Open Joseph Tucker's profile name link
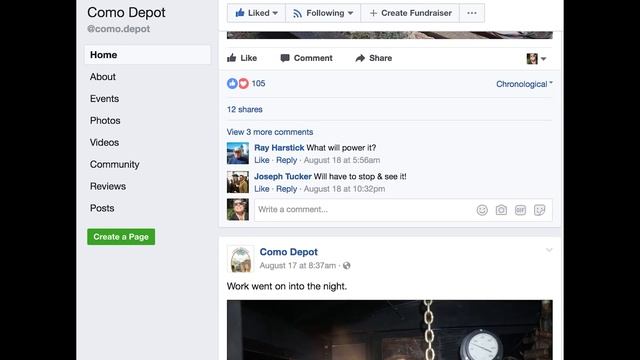The image size is (640, 360). [283, 177]
